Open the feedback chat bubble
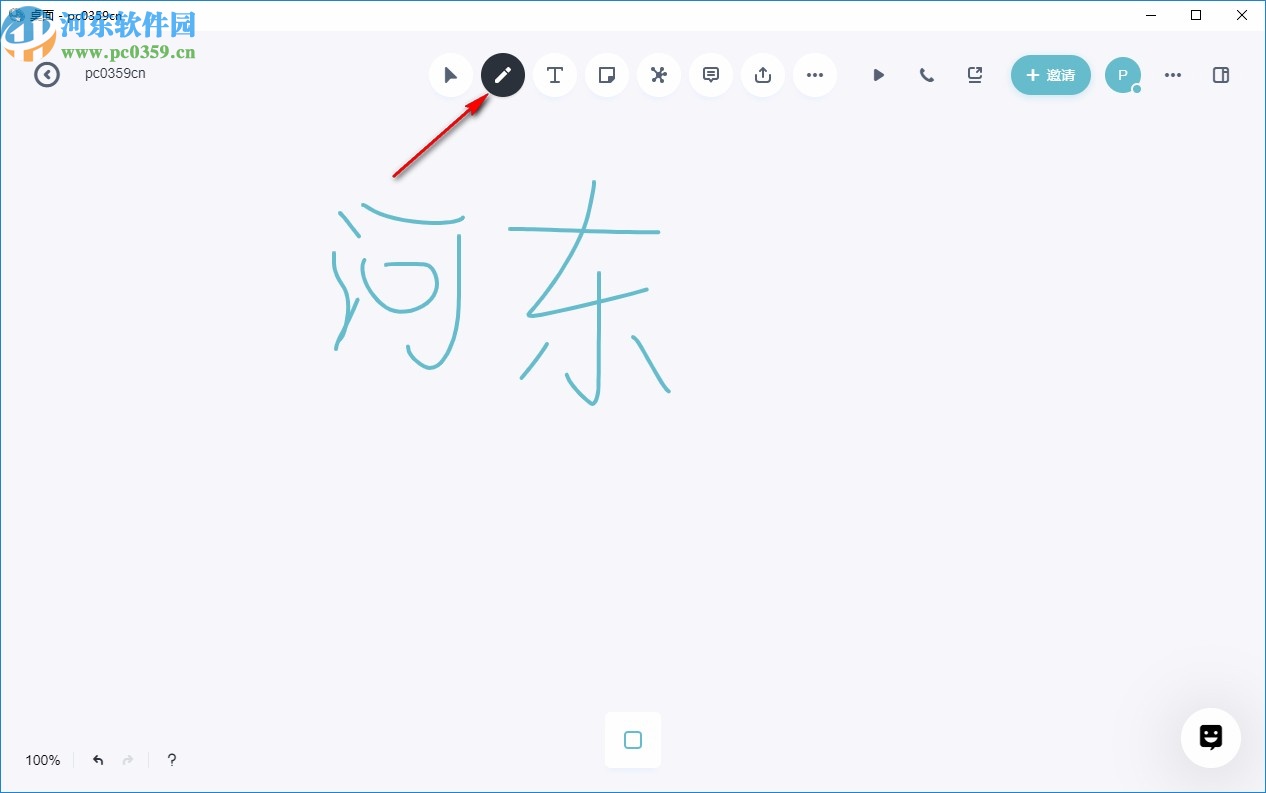This screenshot has height=793, width=1266. tap(1211, 738)
